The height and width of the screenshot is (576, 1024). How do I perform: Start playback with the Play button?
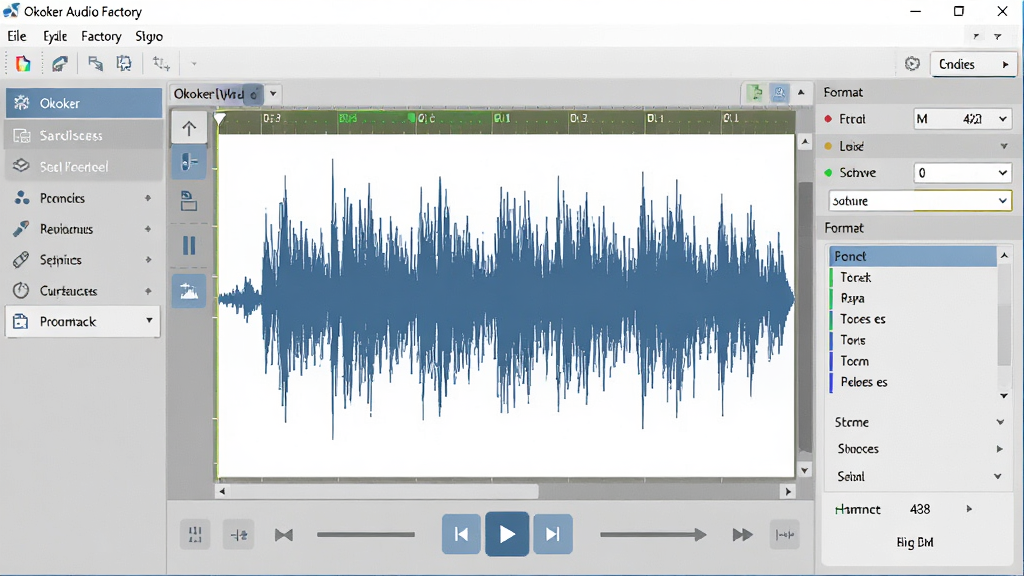pyautogui.click(x=507, y=534)
